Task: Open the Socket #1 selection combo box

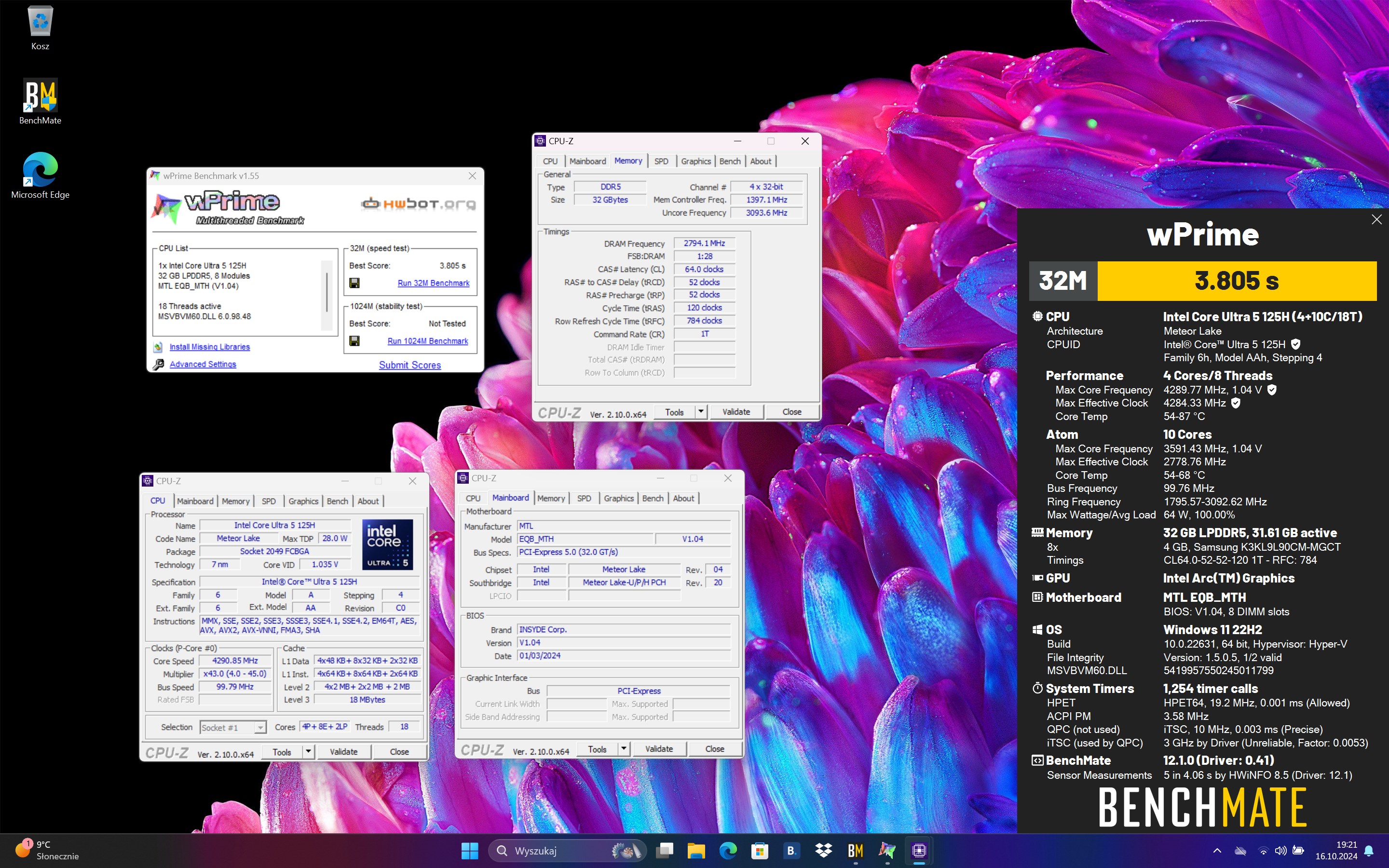Action: [232, 727]
